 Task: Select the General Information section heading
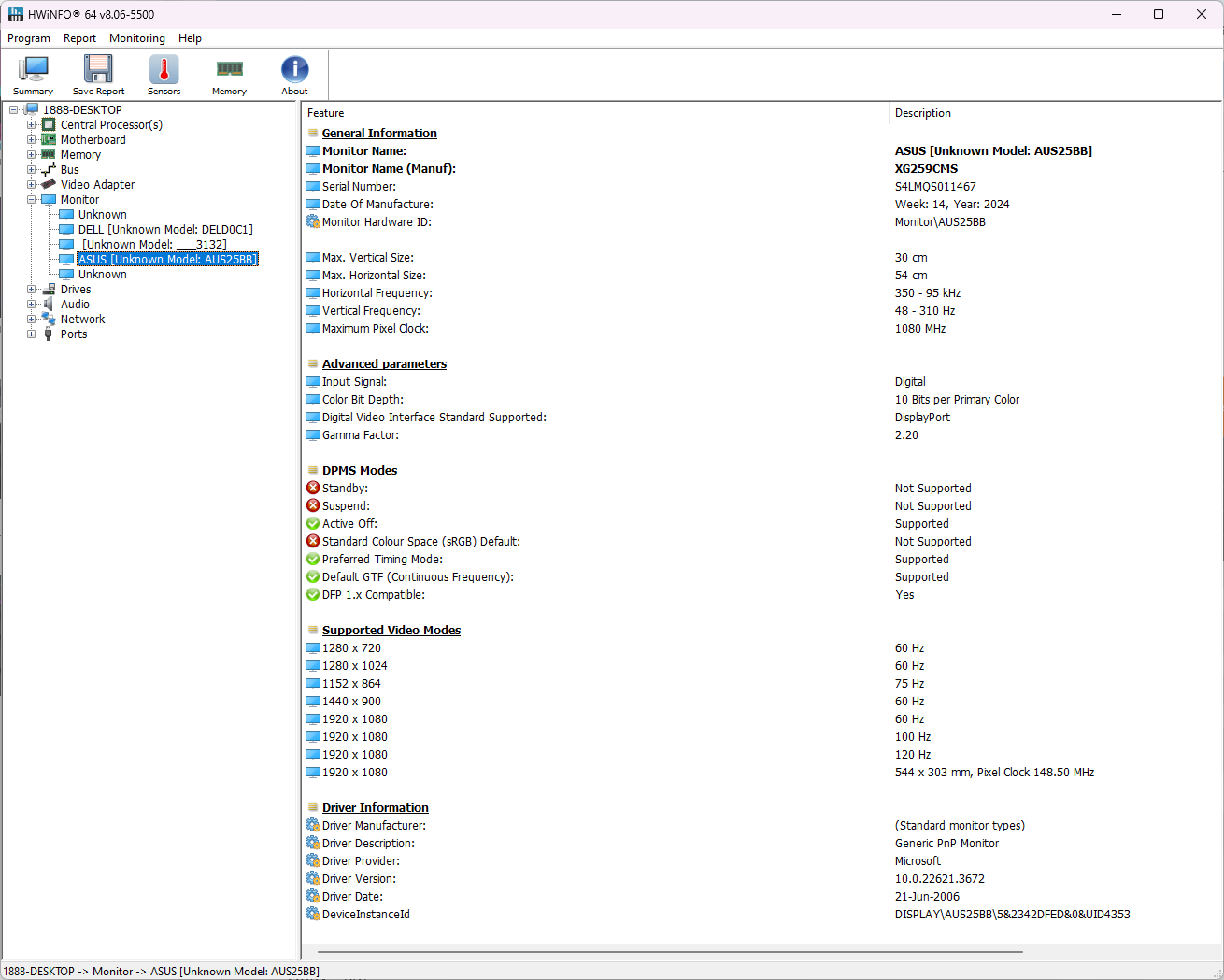click(x=379, y=134)
